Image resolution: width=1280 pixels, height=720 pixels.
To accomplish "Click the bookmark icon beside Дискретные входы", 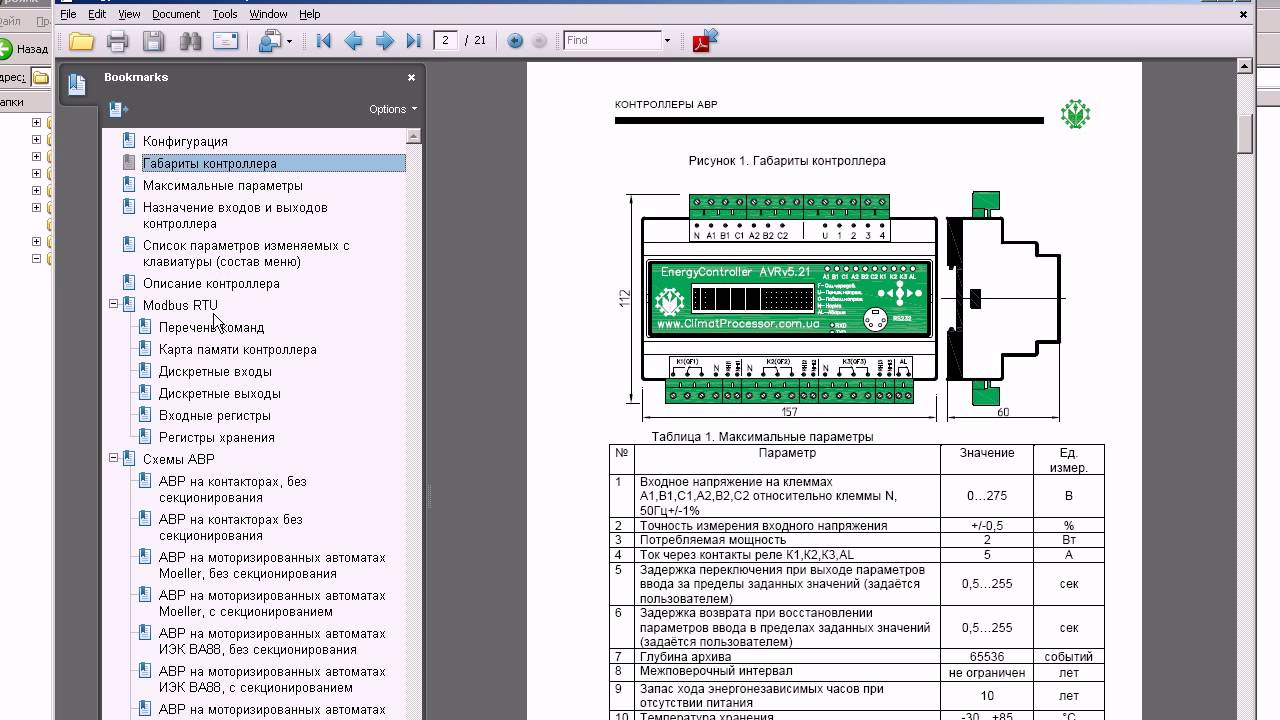I will tap(144, 371).
